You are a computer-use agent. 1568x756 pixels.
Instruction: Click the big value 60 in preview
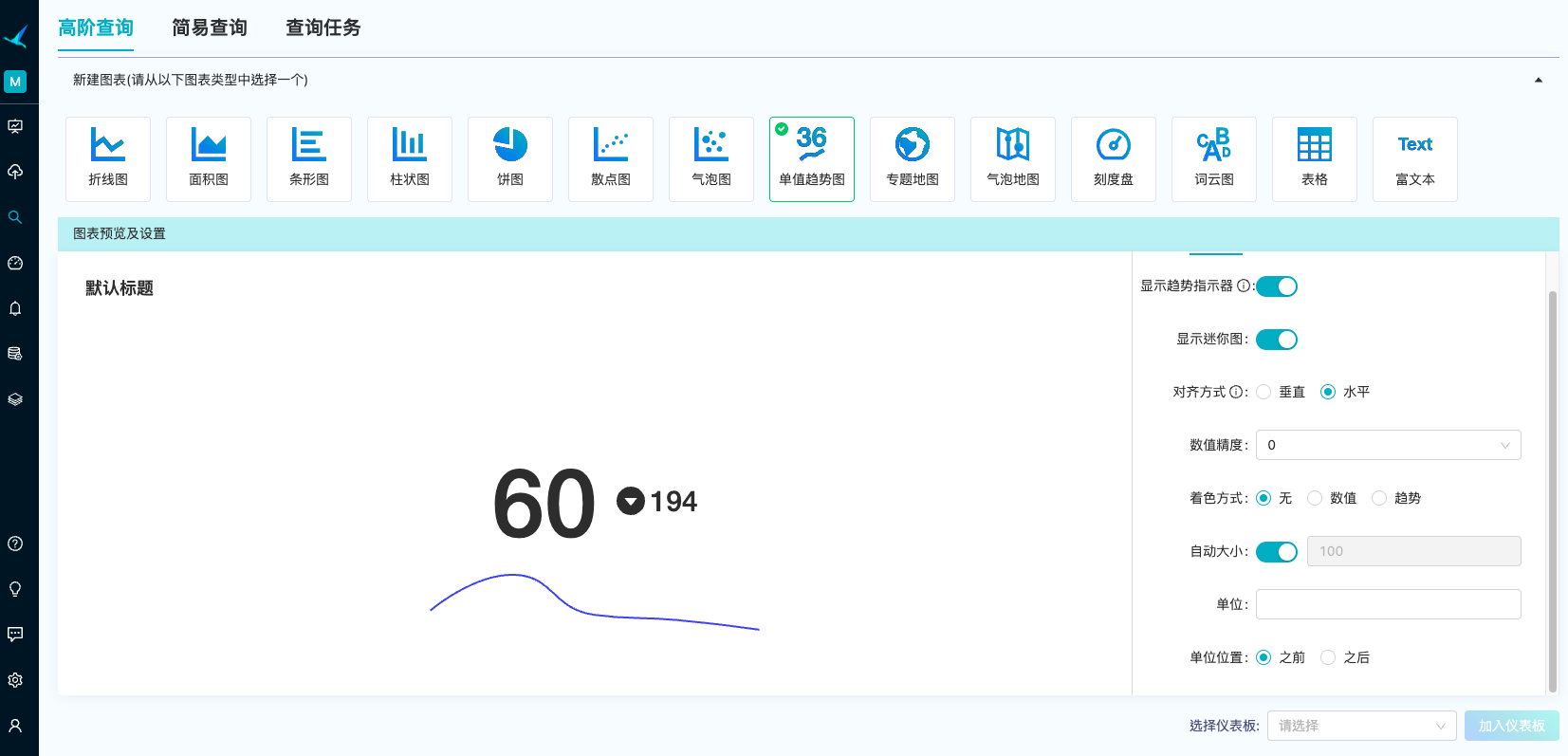544,504
